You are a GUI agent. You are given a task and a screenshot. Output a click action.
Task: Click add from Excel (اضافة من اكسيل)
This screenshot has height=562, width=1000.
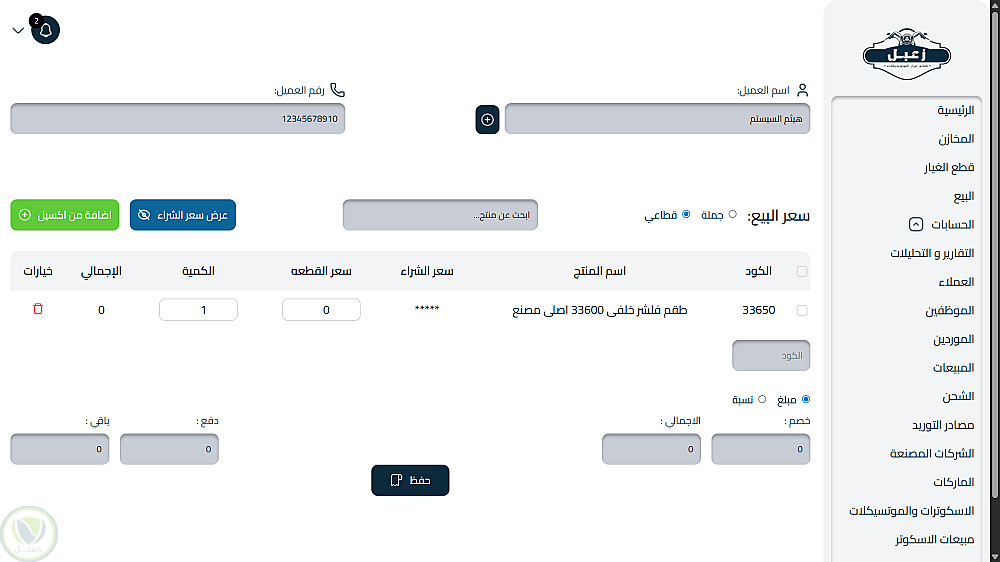[x=64, y=215]
